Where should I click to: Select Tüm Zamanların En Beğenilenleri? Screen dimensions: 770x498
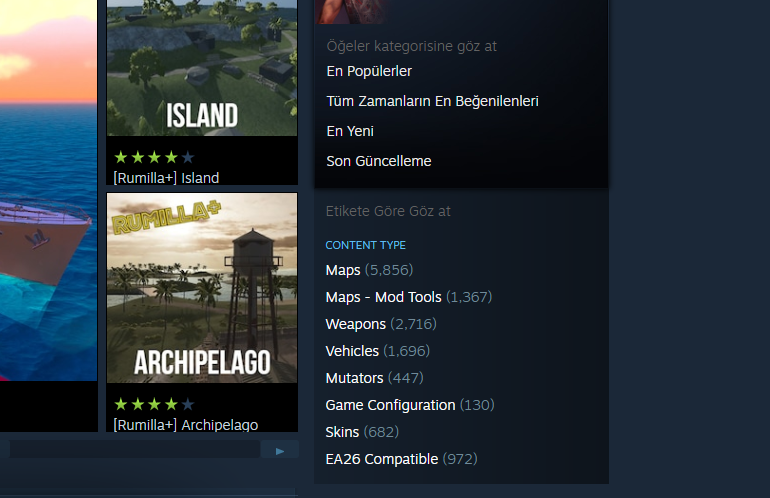(x=433, y=101)
